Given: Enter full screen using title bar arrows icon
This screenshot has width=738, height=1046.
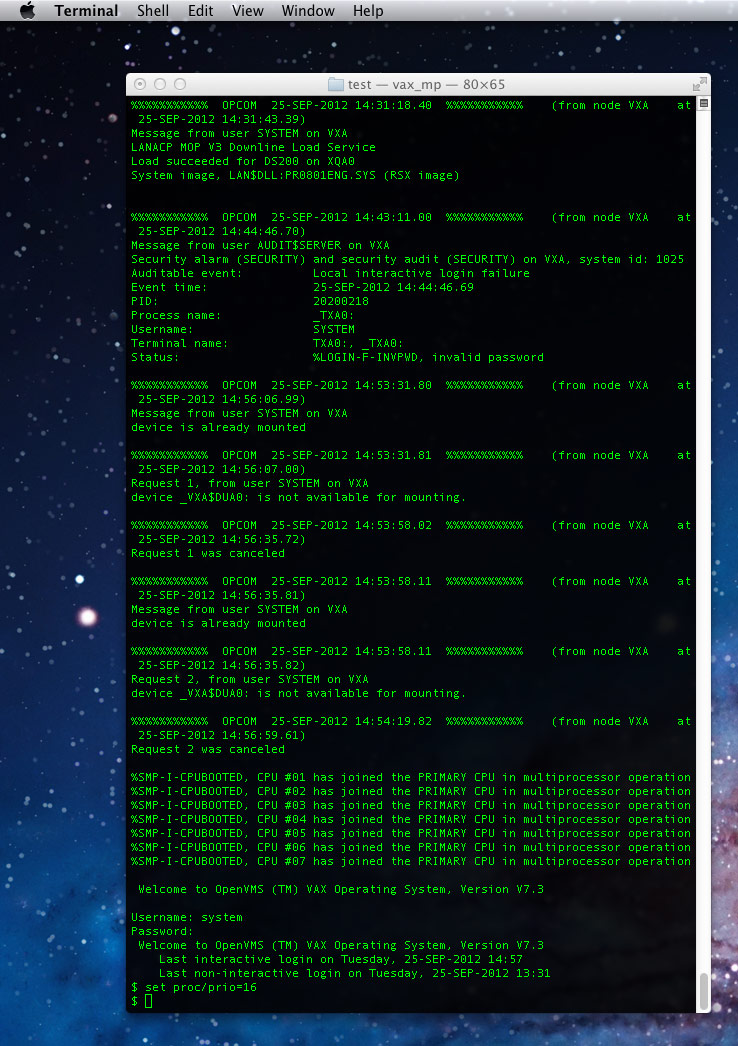Looking at the screenshot, I should (697, 85).
